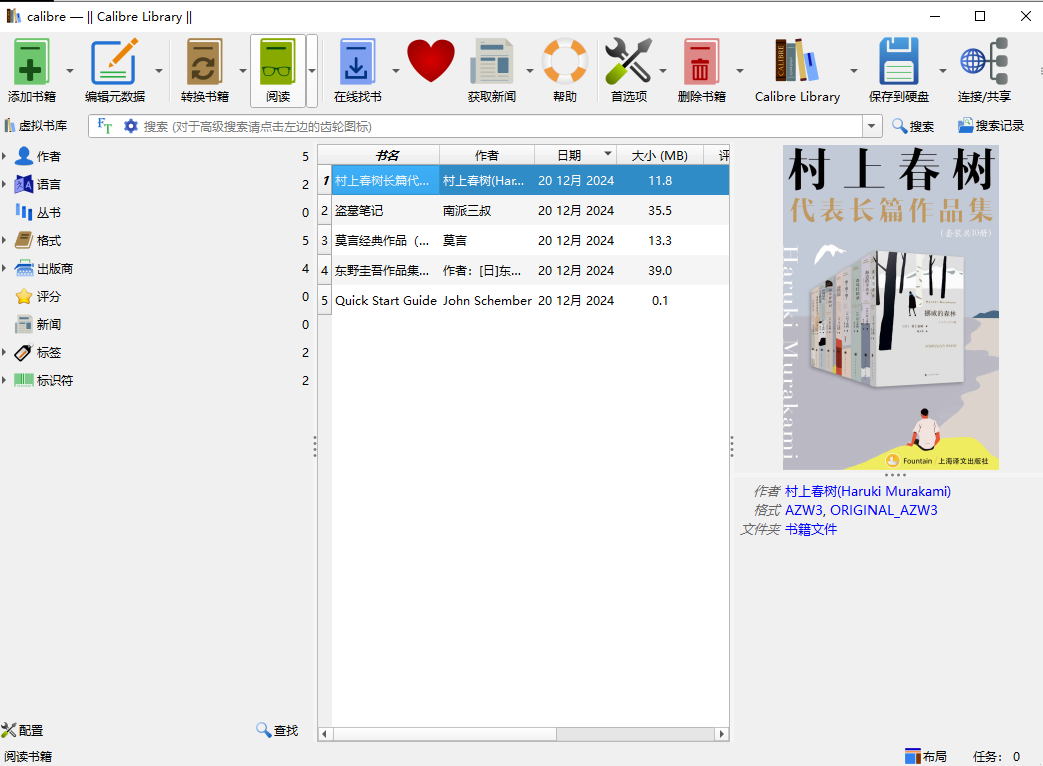Sort books by 大小 (MB) column header

tap(659, 155)
